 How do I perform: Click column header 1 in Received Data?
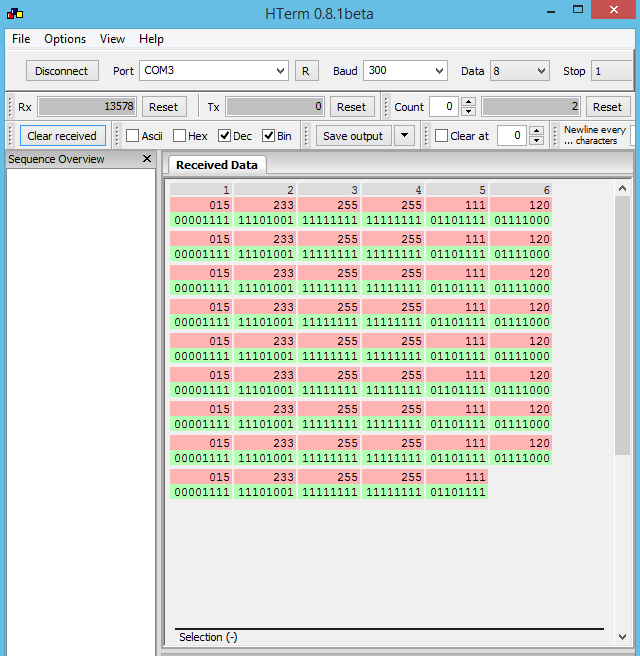pos(201,190)
